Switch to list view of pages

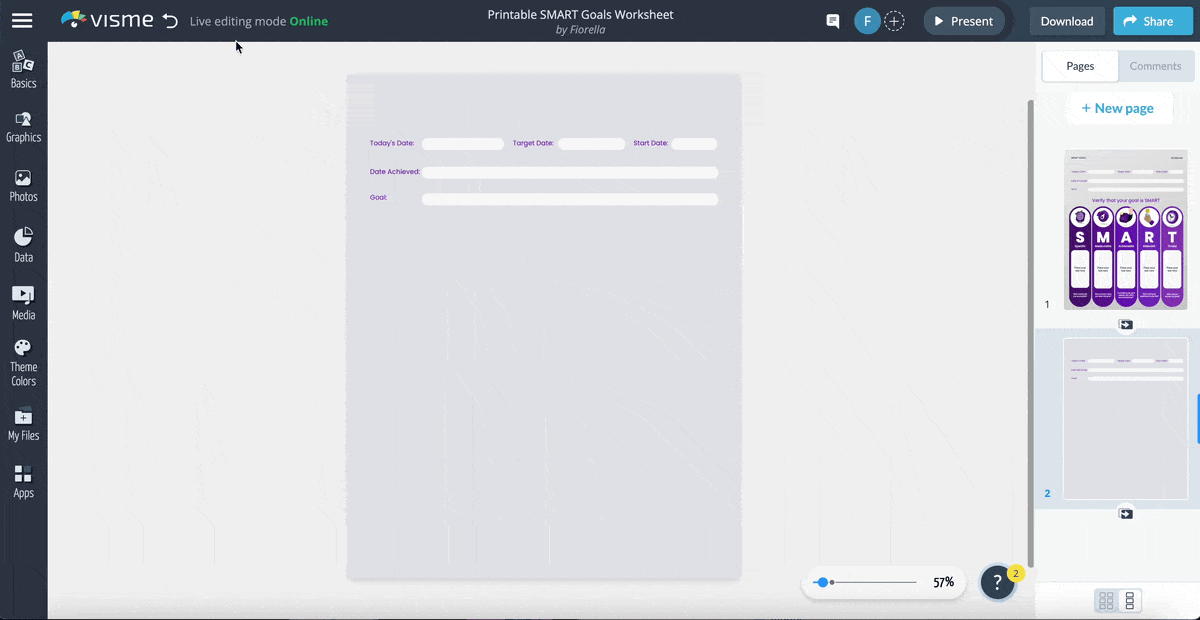[x=1130, y=601]
